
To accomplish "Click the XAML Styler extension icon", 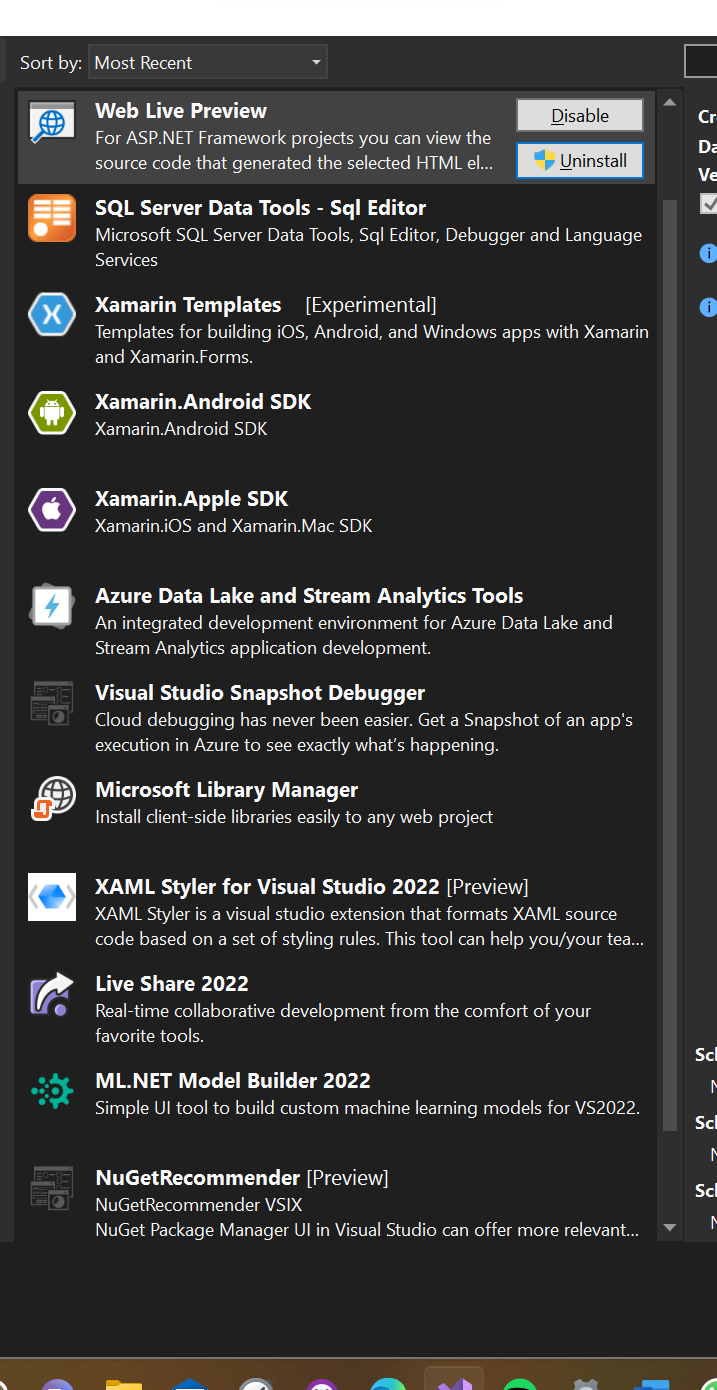I will point(52,897).
